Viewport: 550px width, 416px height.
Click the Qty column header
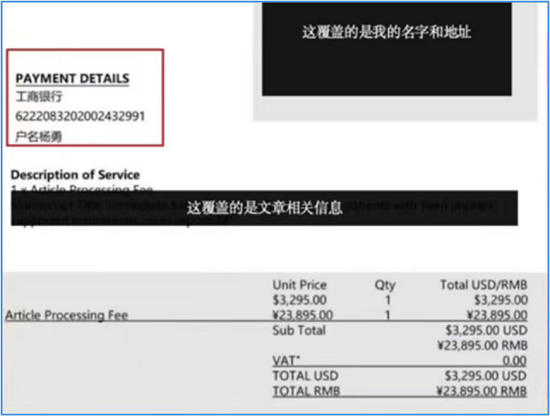(x=385, y=285)
